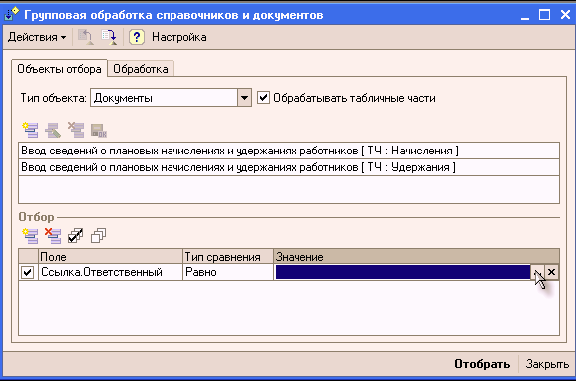Click the Тип объекта field showing Документы
Image resolution: width=576 pixels, height=381 pixels.
click(x=164, y=98)
